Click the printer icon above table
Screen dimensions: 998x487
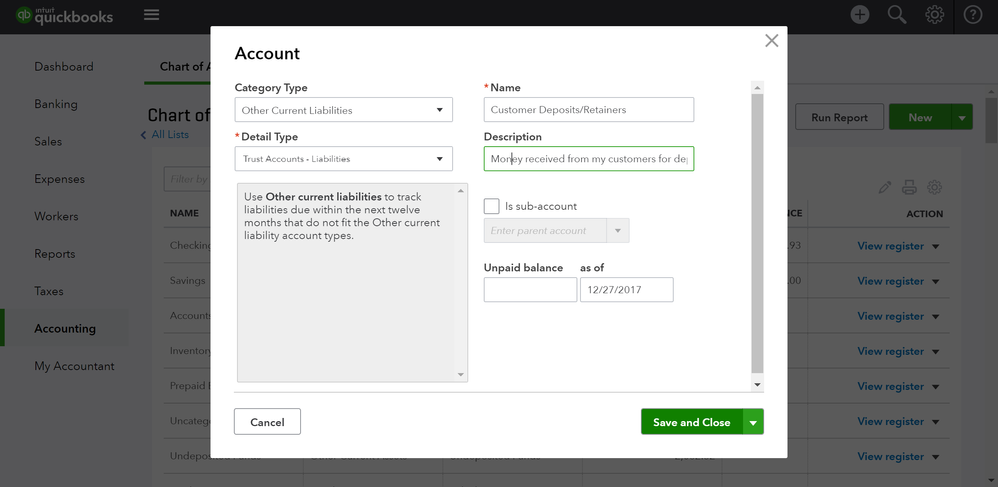[x=909, y=187]
